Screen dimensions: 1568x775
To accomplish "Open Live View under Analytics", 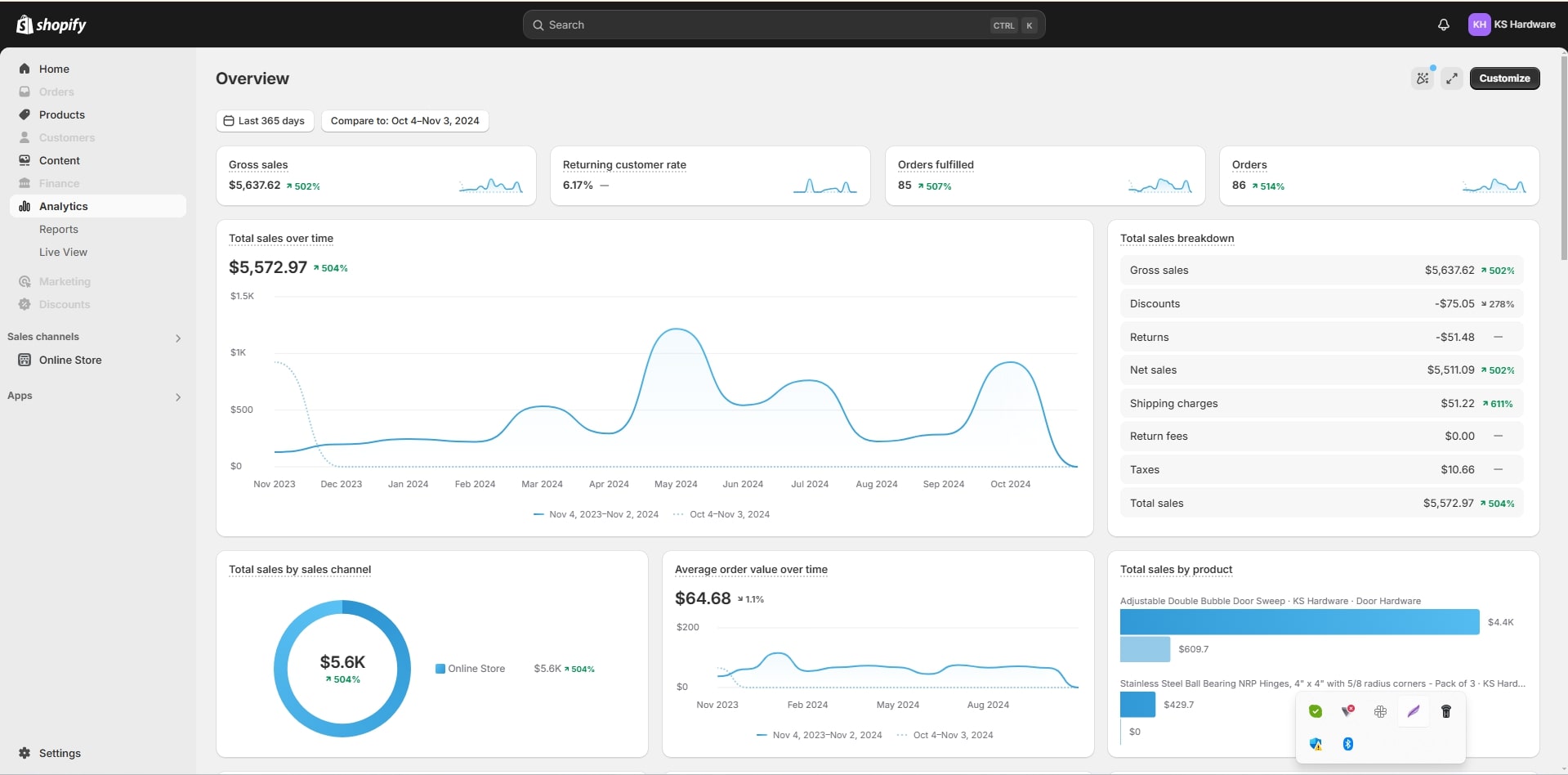I will 63,253.
